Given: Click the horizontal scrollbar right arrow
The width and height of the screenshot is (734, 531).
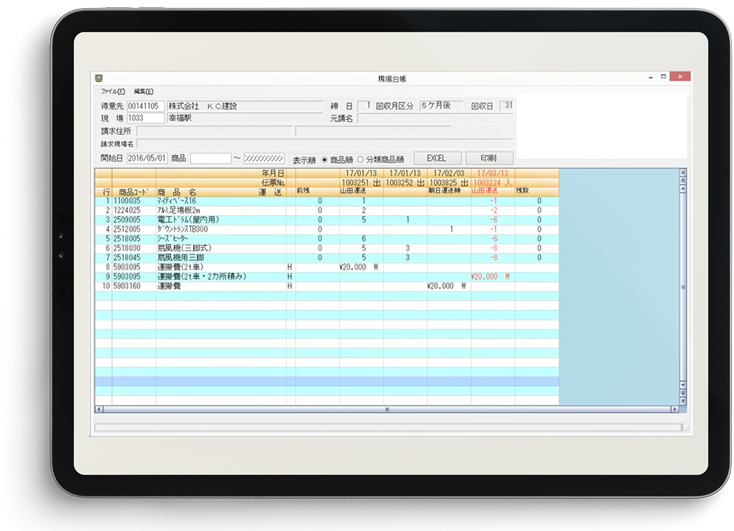Looking at the screenshot, I should click(x=675, y=409).
